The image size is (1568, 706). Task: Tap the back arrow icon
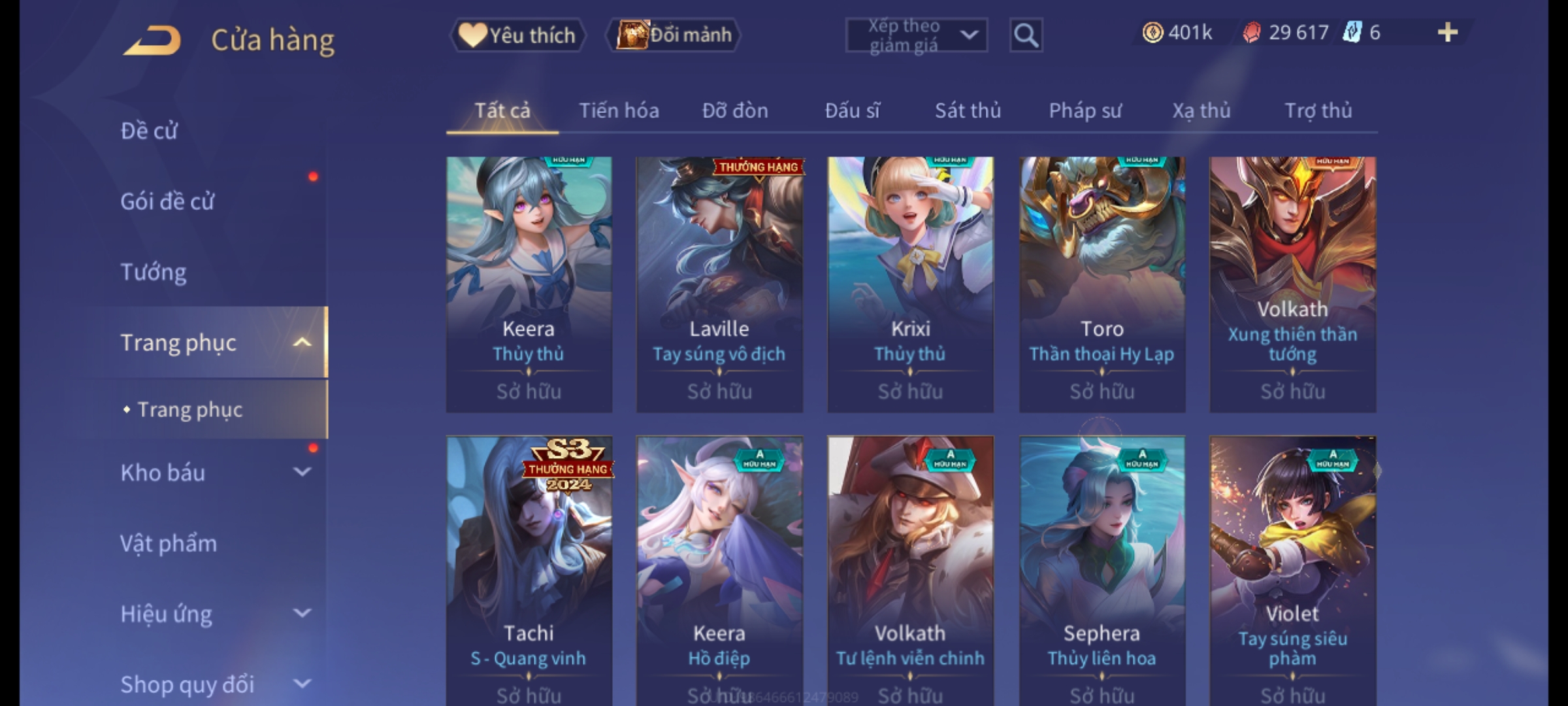coord(152,41)
